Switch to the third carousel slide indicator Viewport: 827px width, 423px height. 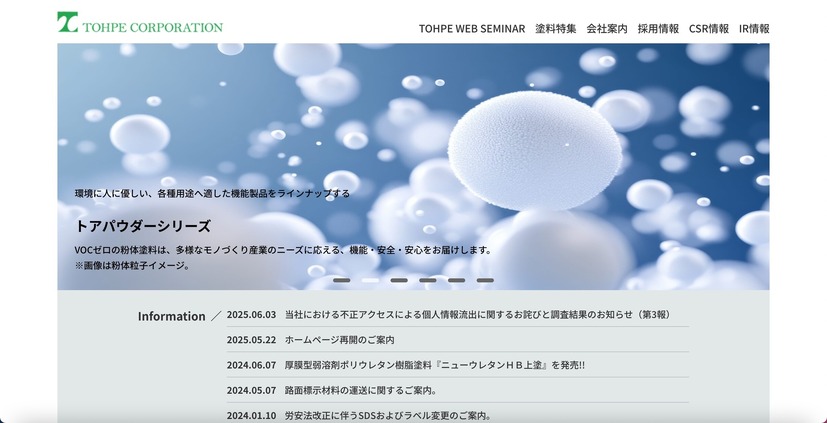399,280
